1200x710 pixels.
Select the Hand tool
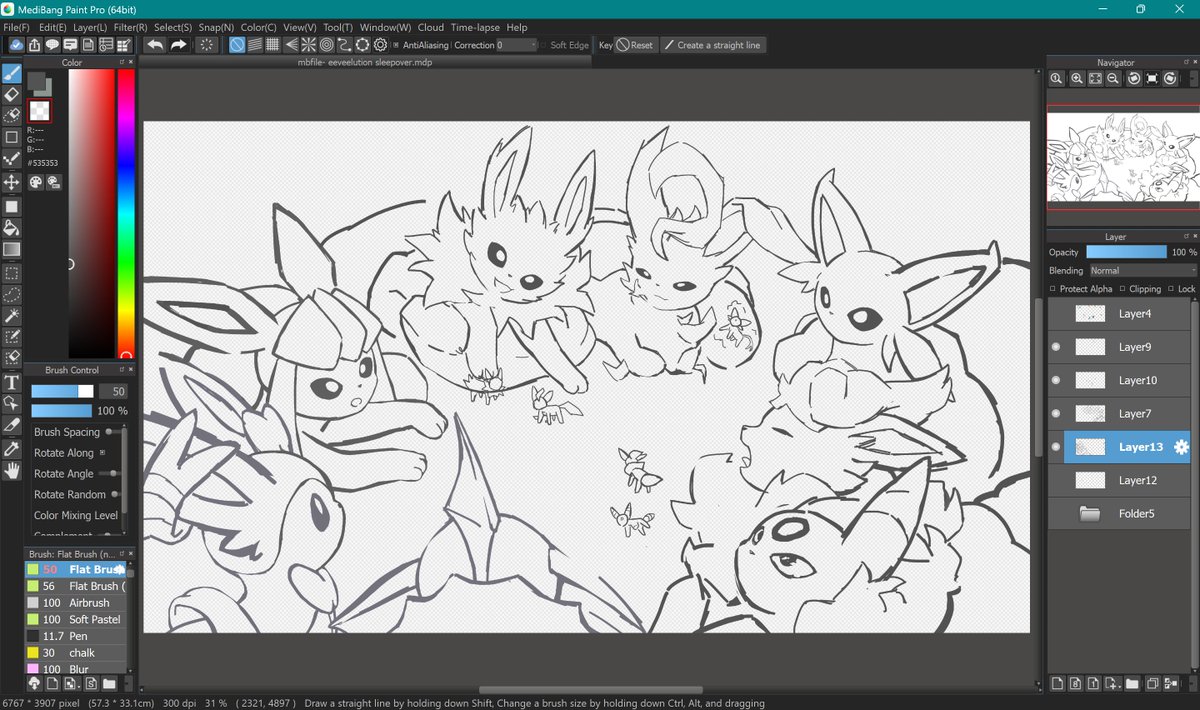[x=11, y=470]
